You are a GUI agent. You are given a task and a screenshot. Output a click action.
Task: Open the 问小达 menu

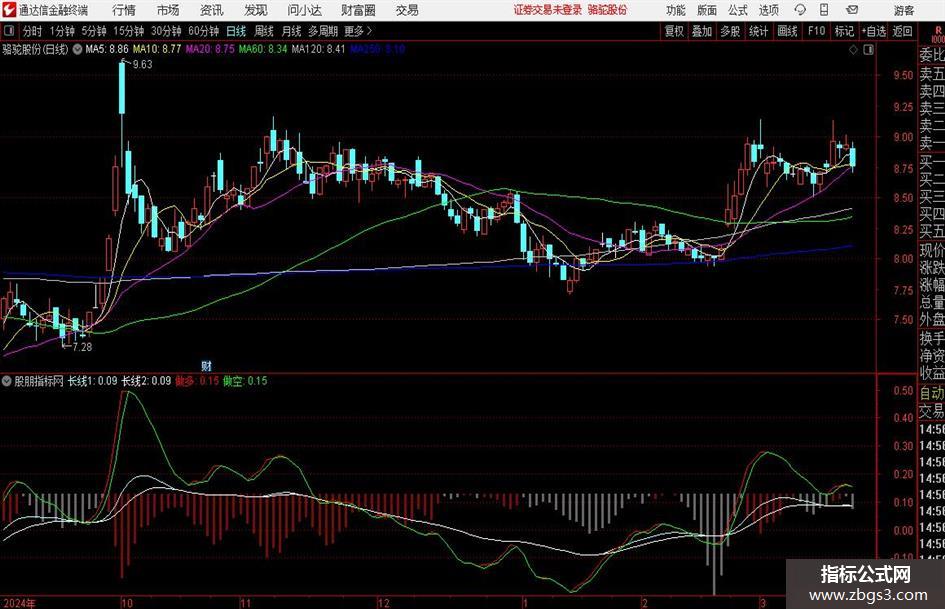click(x=304, y=10)
